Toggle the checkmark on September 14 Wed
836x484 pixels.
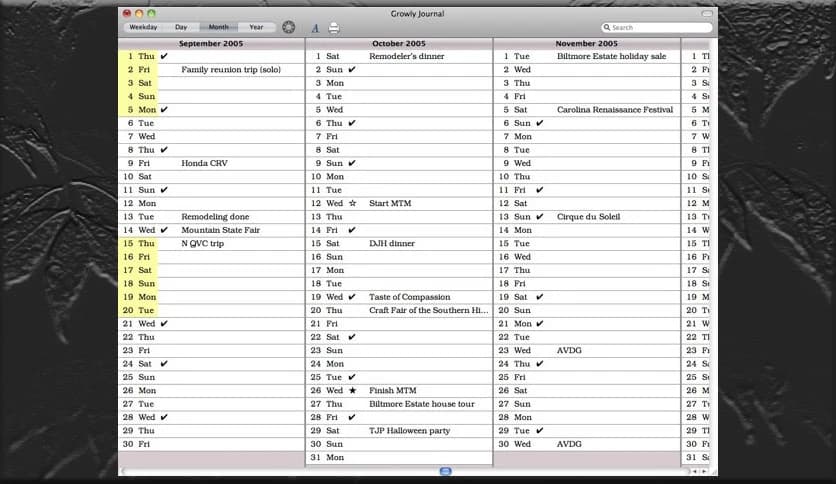164,230
